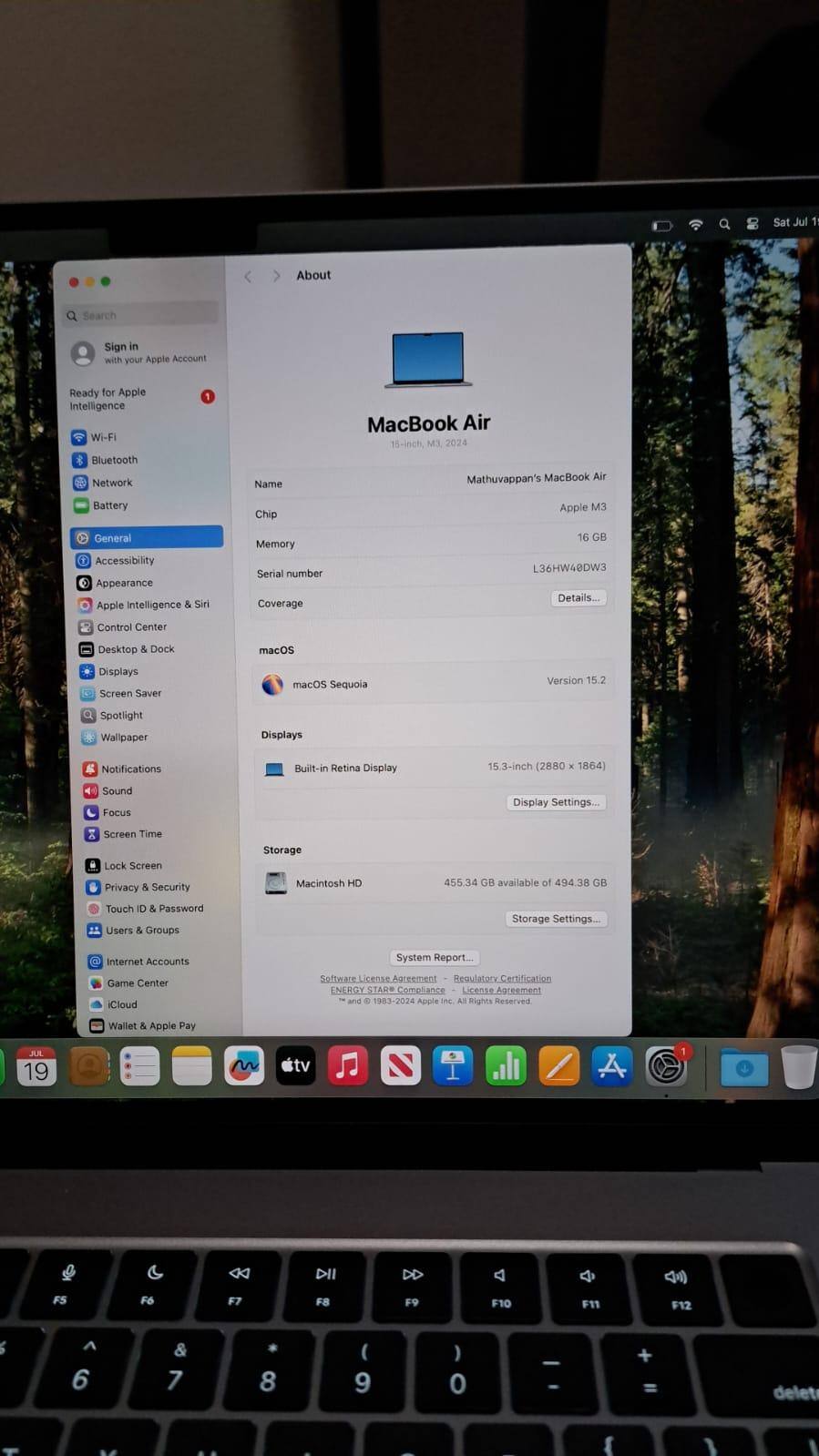Open Privacy & Security settings
Screen dimensions: 819x1456
[146, 887]
